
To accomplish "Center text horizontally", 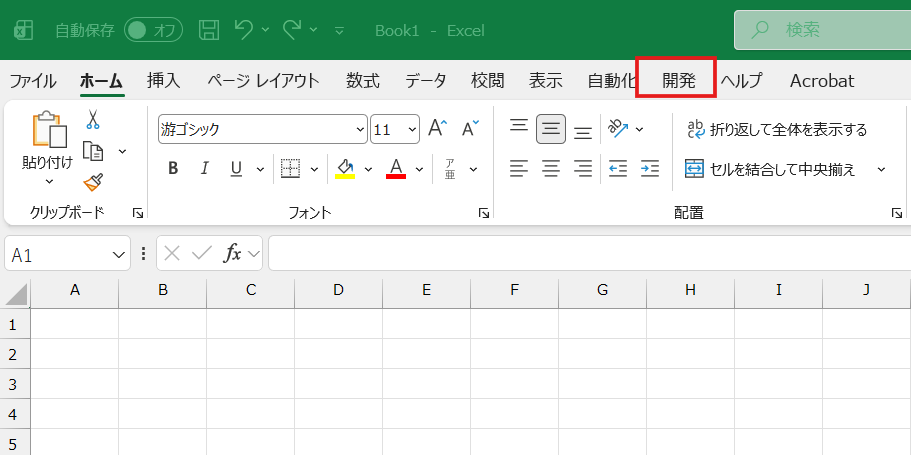I will click(x=551, y=169).
